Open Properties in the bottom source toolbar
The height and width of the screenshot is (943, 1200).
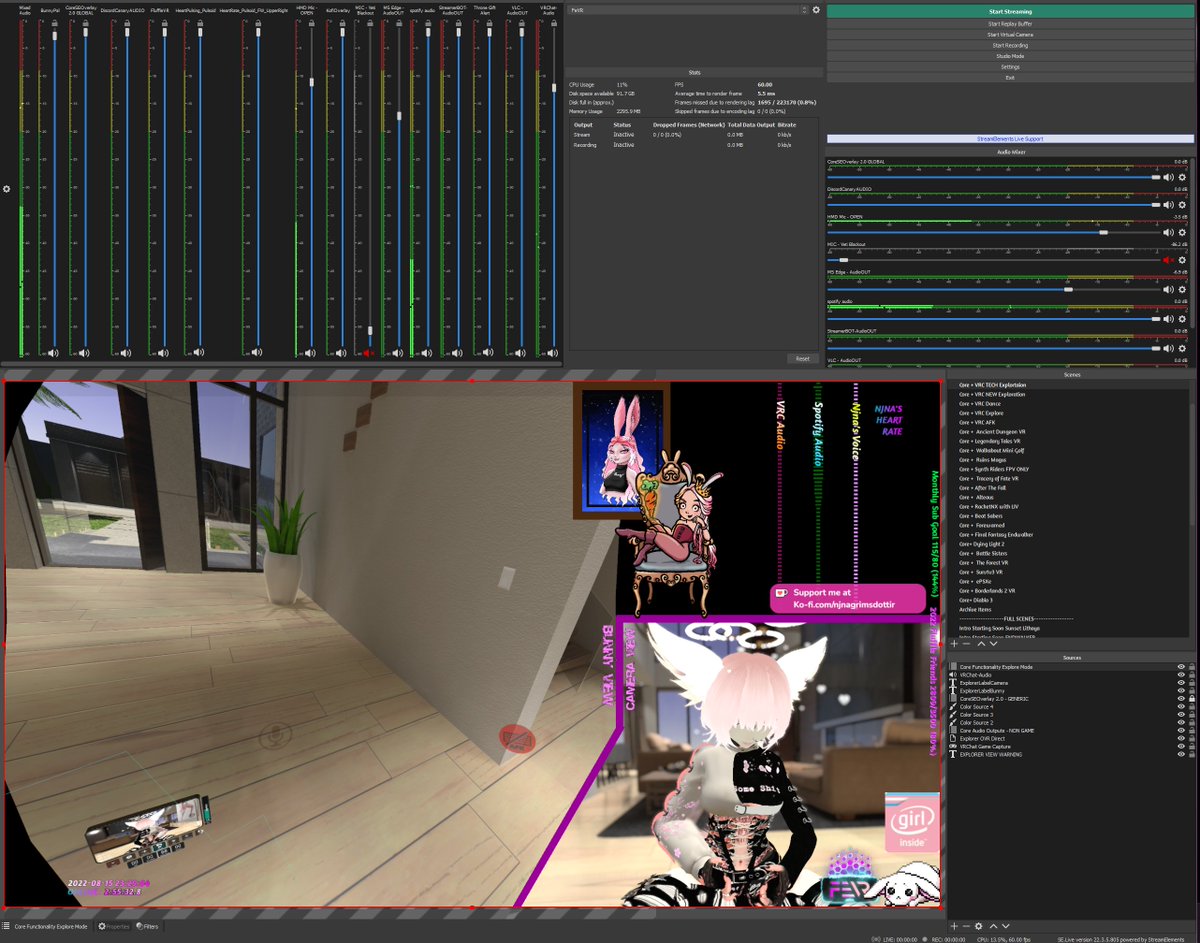[113, 927]
